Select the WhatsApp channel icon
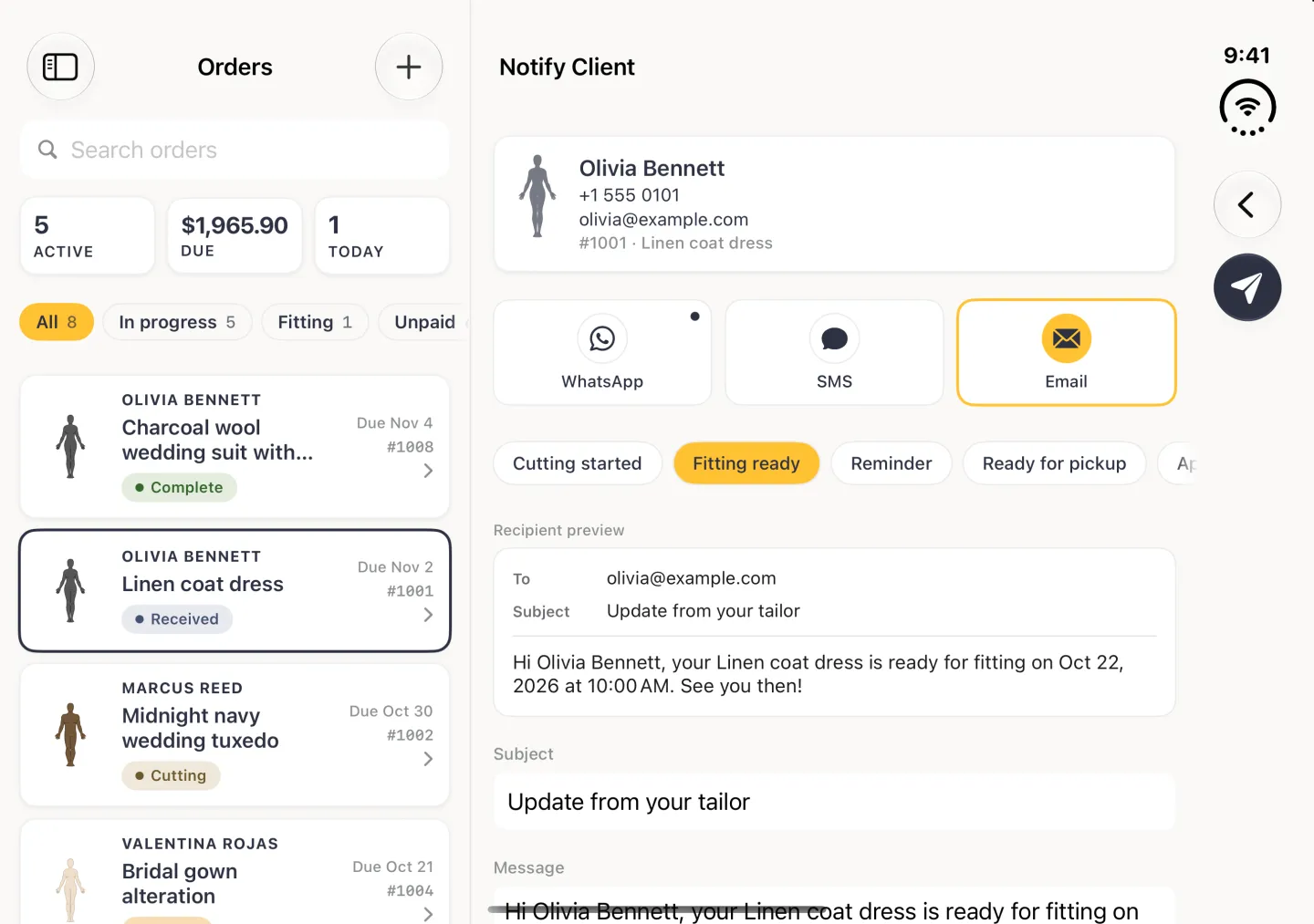This screenshot has height=924, width=1314. point(602,338)
